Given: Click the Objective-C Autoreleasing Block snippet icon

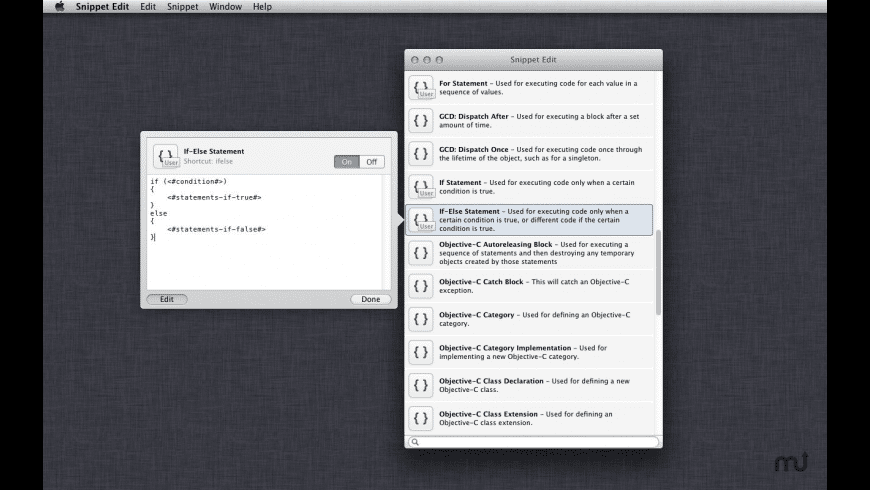Looking at the screenshot, I should pyautogui.click(x=421, y=253).
